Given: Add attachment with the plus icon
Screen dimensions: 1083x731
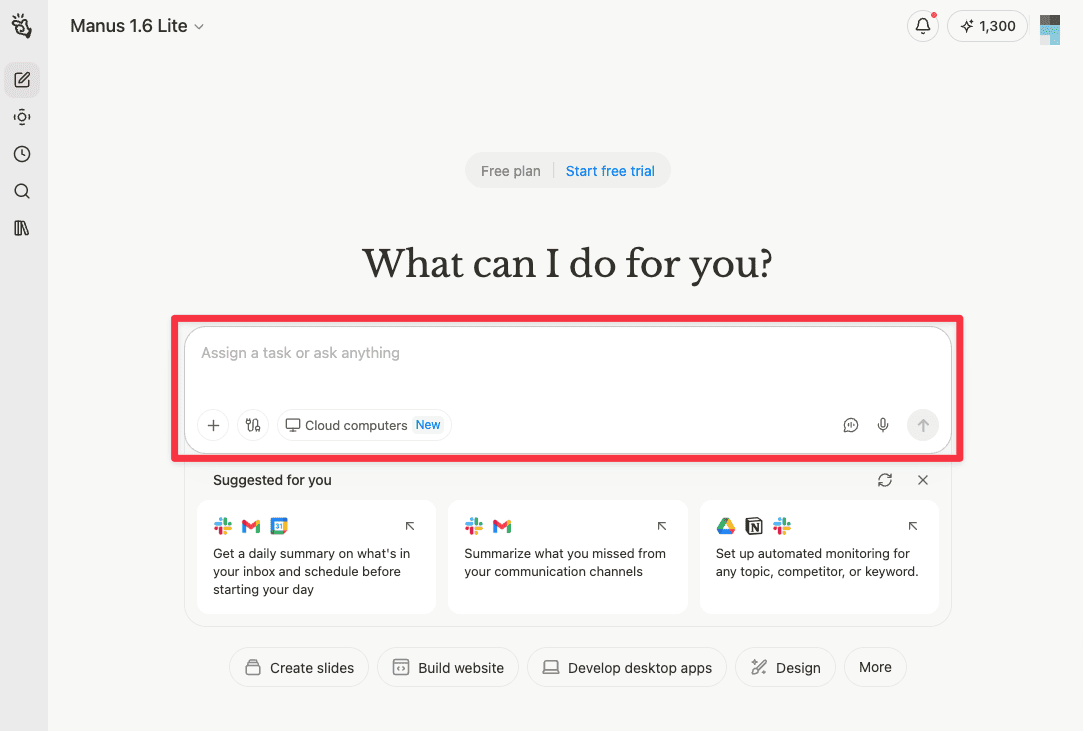Looking at the screenshot, I should click(213, 425).
